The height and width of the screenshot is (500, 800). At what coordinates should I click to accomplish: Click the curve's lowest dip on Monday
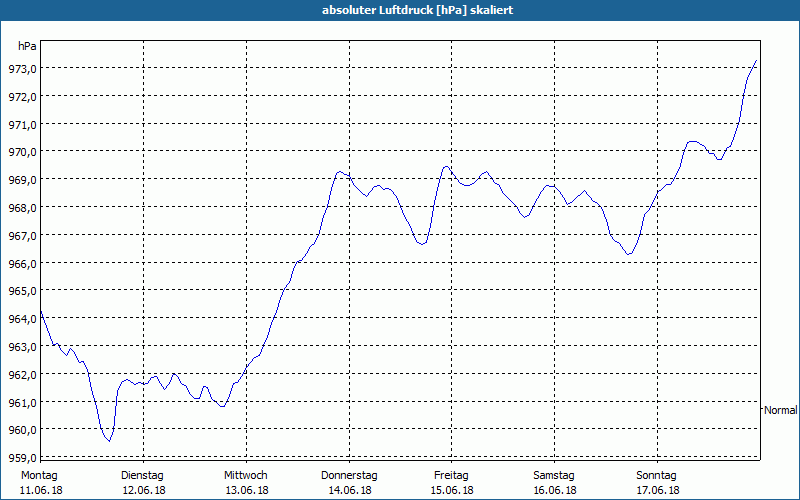click(x=109, y=441)
